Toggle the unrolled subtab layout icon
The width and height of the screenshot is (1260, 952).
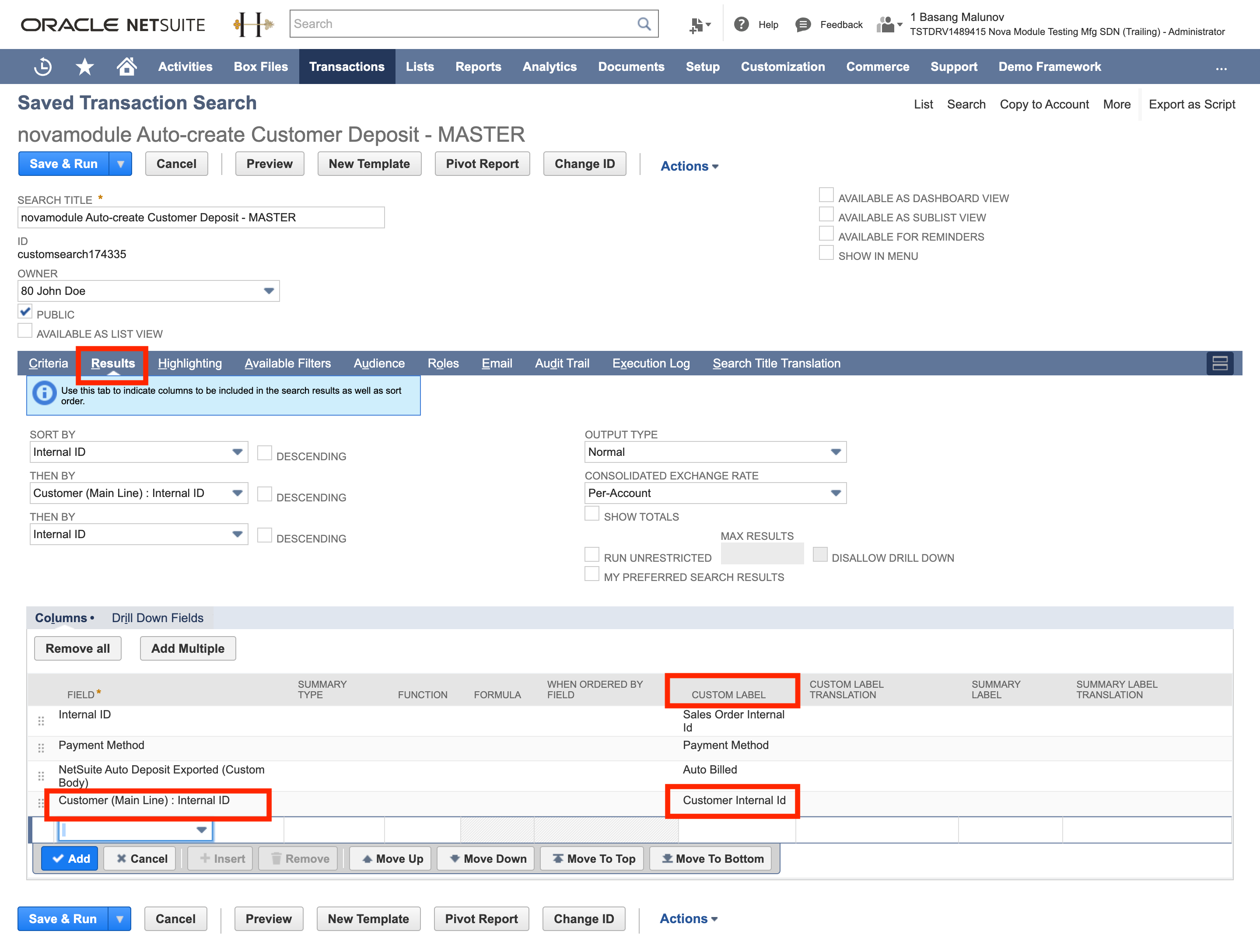pyautogui.click(x=1220, y=363)
